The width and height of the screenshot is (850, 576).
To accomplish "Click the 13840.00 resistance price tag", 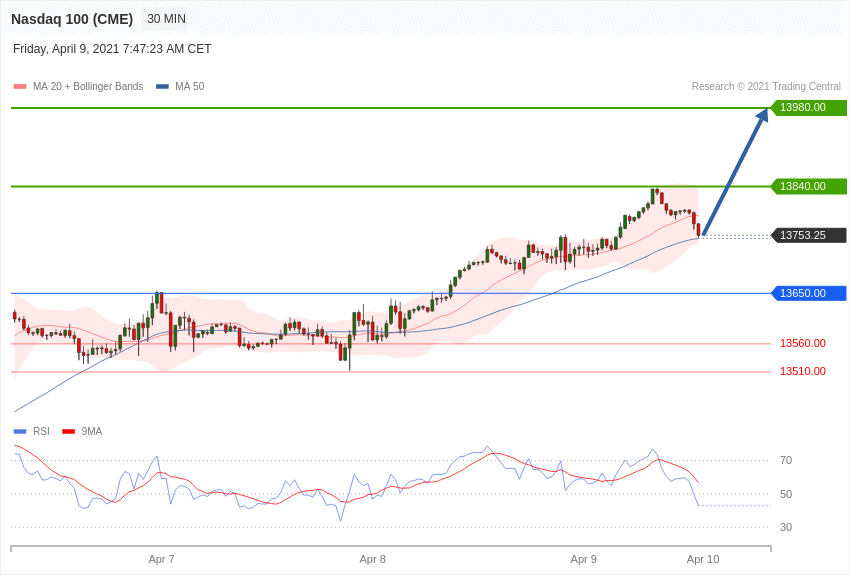I will (808, 186).
